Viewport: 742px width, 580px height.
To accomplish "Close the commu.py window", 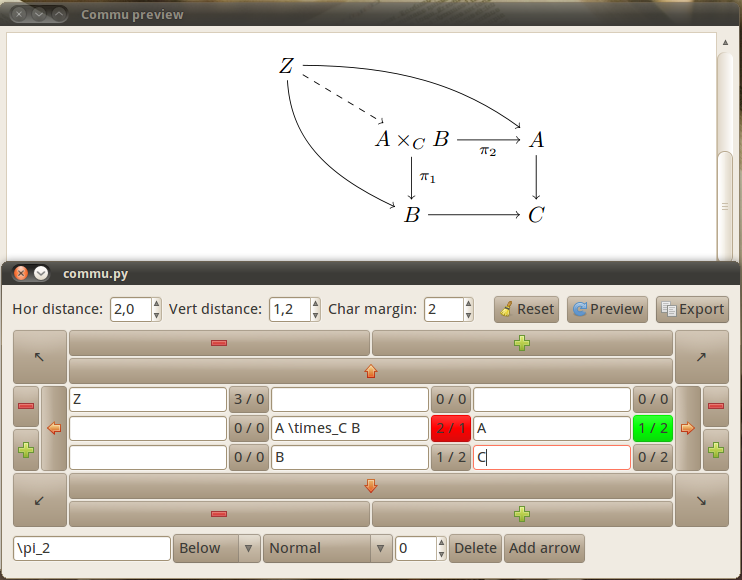I will click(x=20, y=273).
